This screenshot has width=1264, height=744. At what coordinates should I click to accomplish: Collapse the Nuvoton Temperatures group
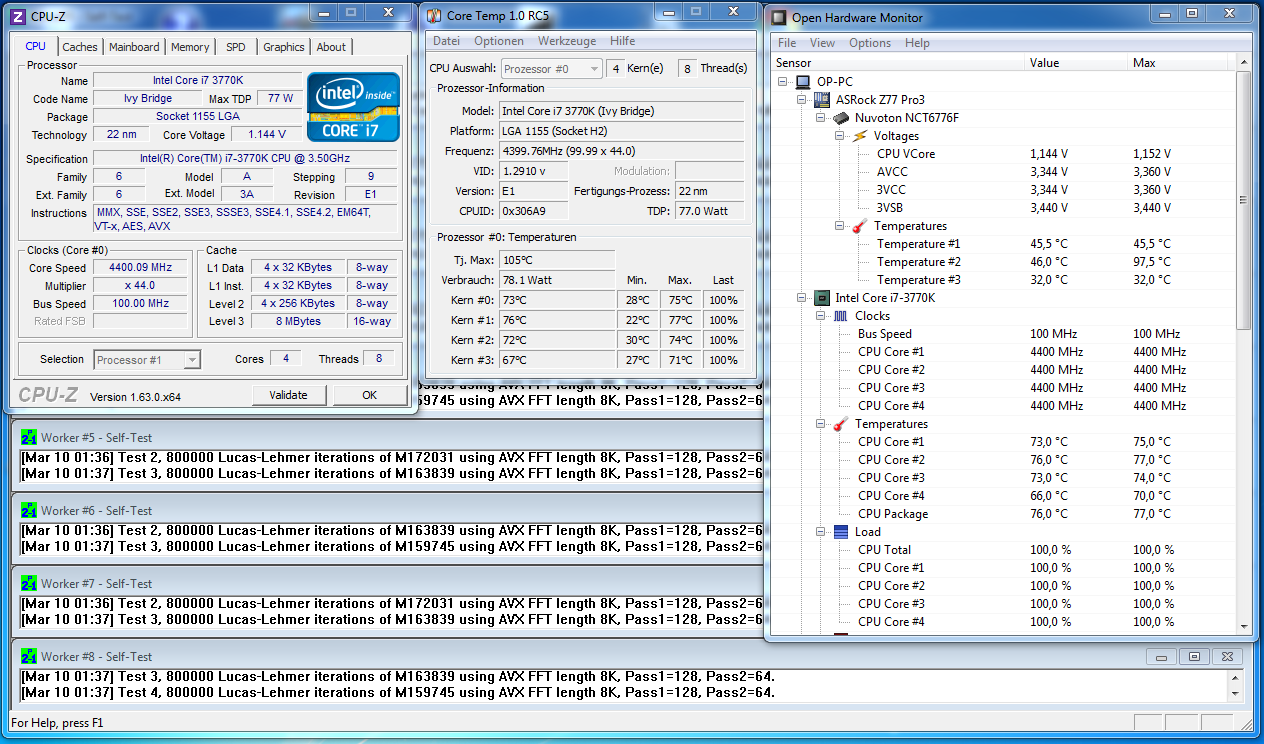pos(840,226)
